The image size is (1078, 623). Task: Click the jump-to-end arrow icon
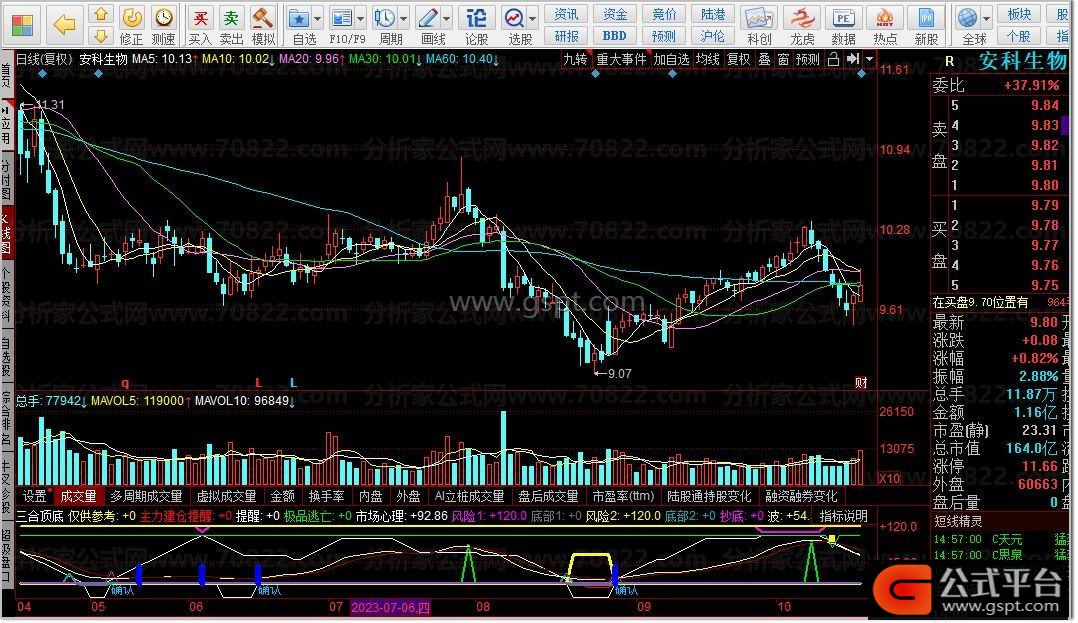point(852,60)
